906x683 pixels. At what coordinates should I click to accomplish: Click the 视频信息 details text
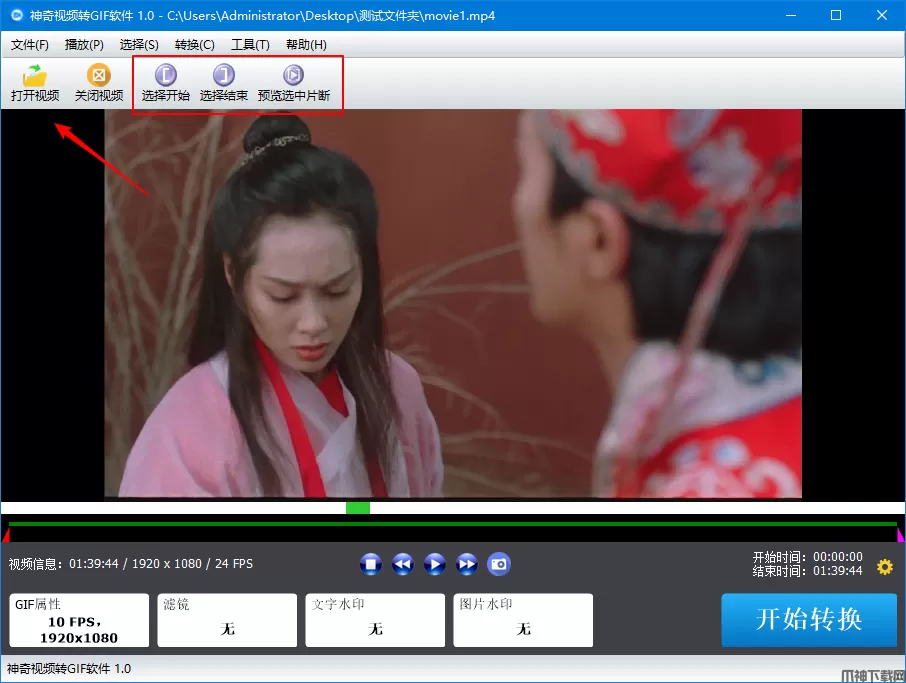tap(131, 563)
